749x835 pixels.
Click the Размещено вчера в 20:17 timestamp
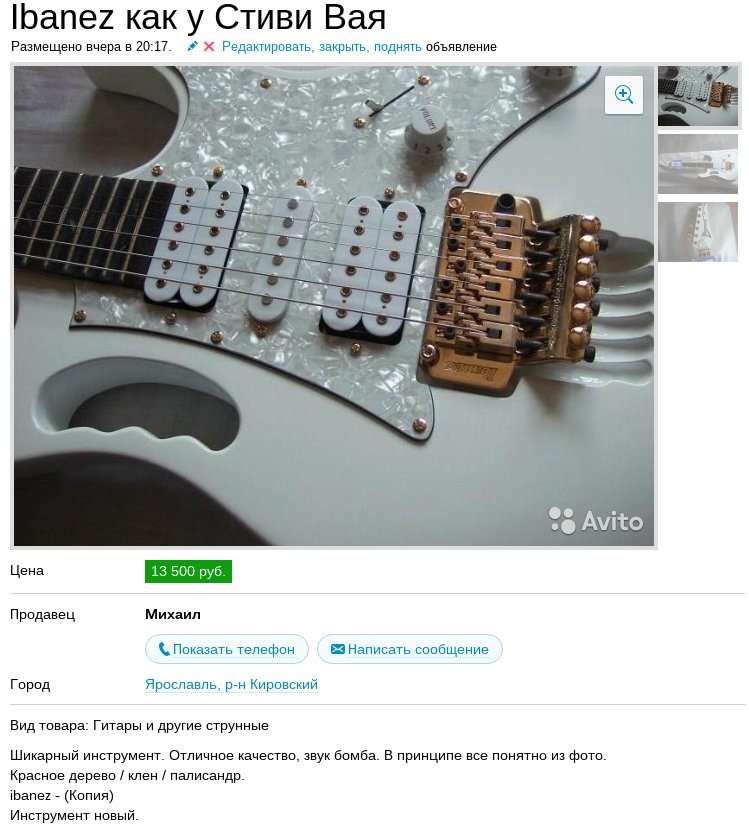(x=92, y=47)
